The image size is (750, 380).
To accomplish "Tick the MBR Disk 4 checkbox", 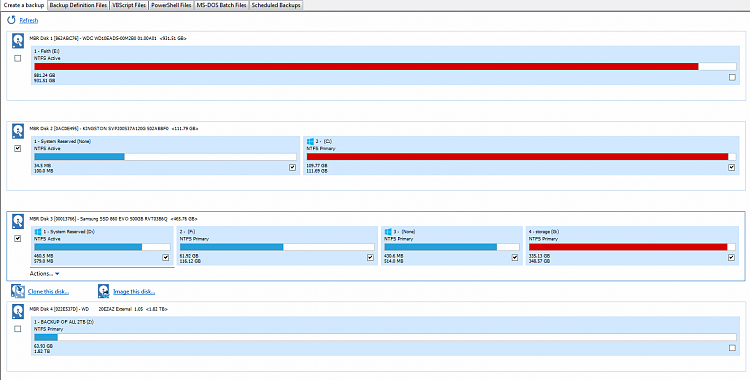I will click(x=18, y=329).
